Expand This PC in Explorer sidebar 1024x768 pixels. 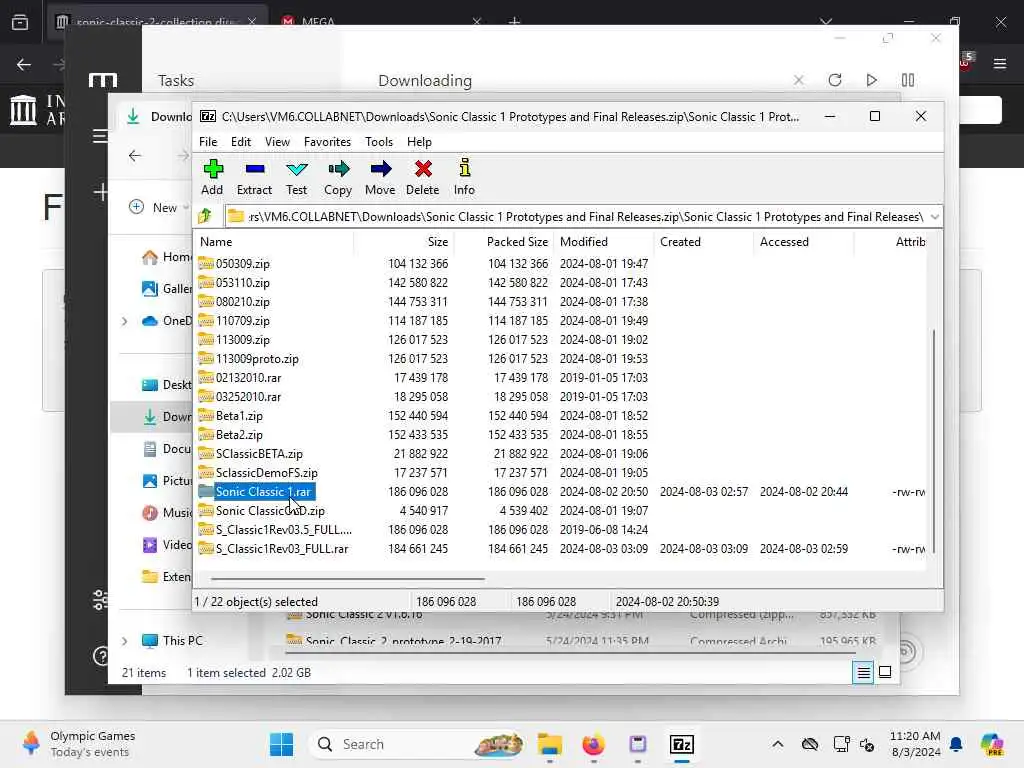(x=125, y=641)
